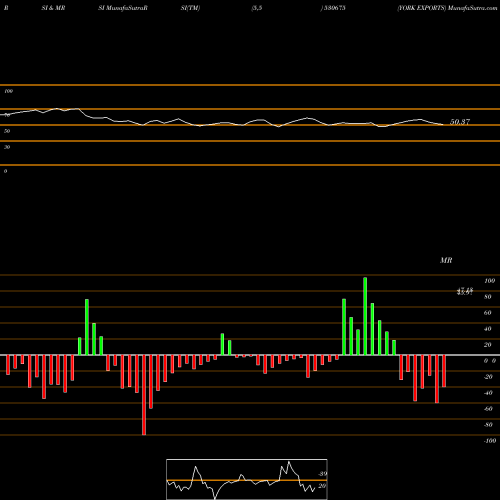
Task: Click the MR axis label '-20'
Action: pos(488,377)
